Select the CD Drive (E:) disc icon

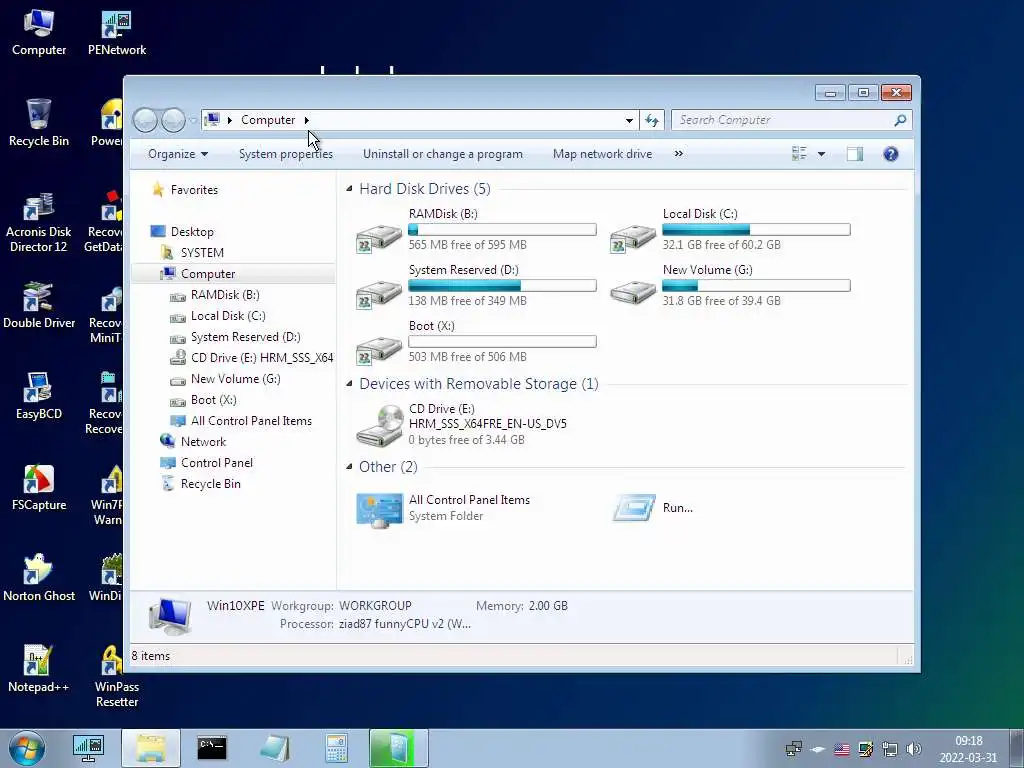pos(379,424)
